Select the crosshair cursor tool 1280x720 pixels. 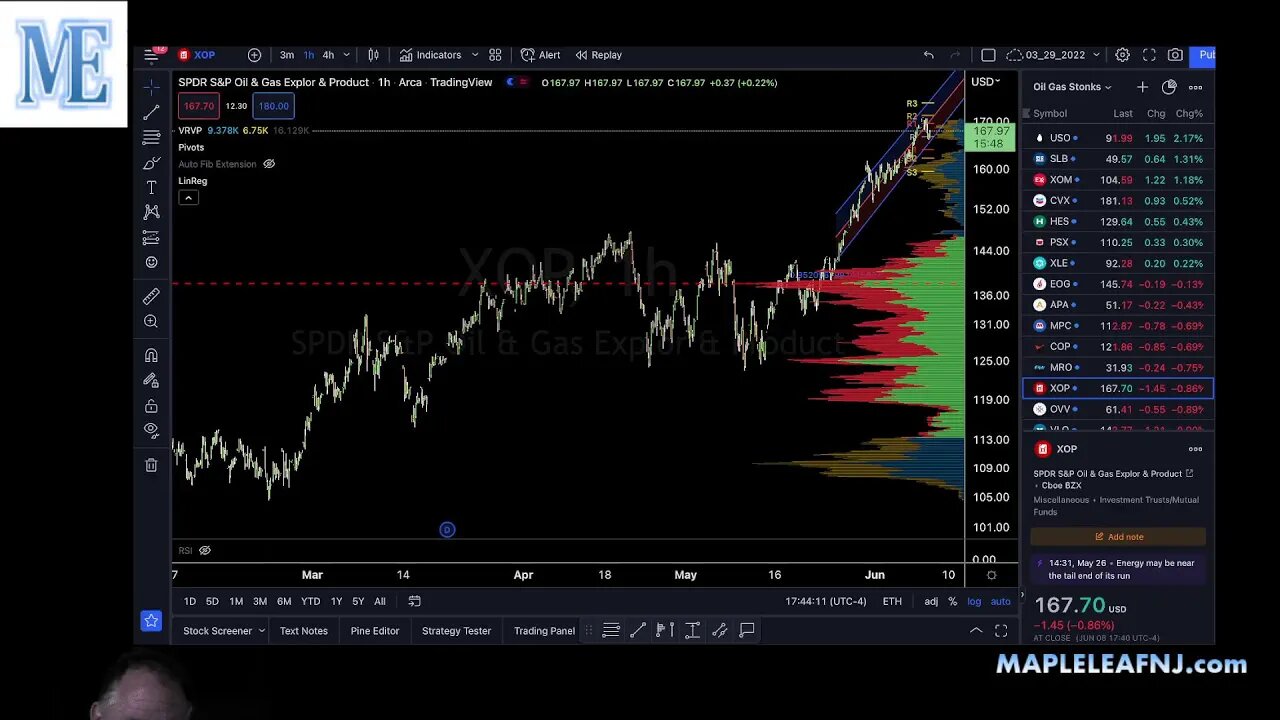click(x=151, y=87)
